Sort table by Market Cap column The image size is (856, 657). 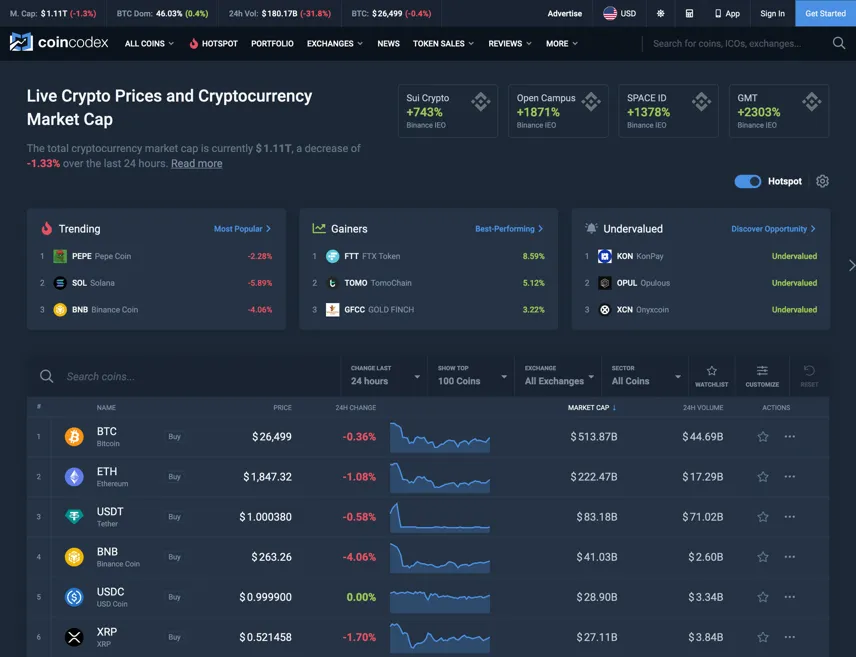click(x=591, y=407)
